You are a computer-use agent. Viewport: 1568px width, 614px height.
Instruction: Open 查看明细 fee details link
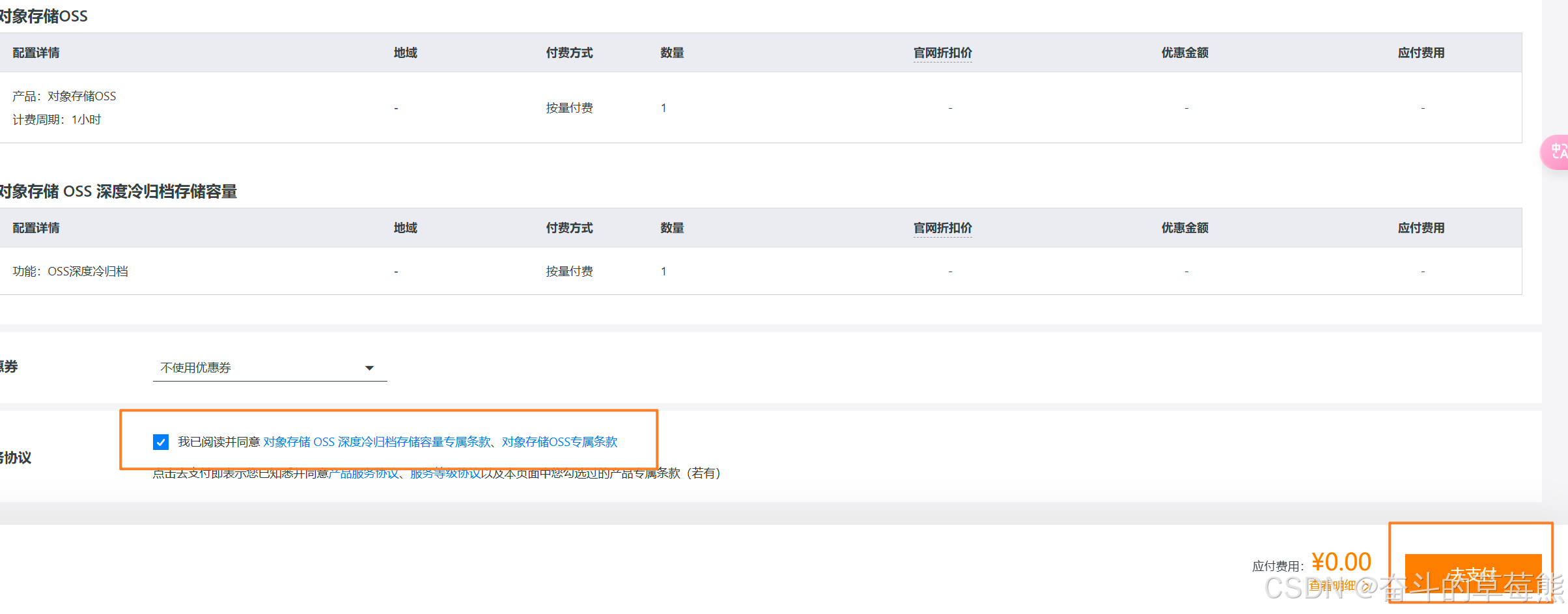pyautogui.click(x=1339, y=585)
